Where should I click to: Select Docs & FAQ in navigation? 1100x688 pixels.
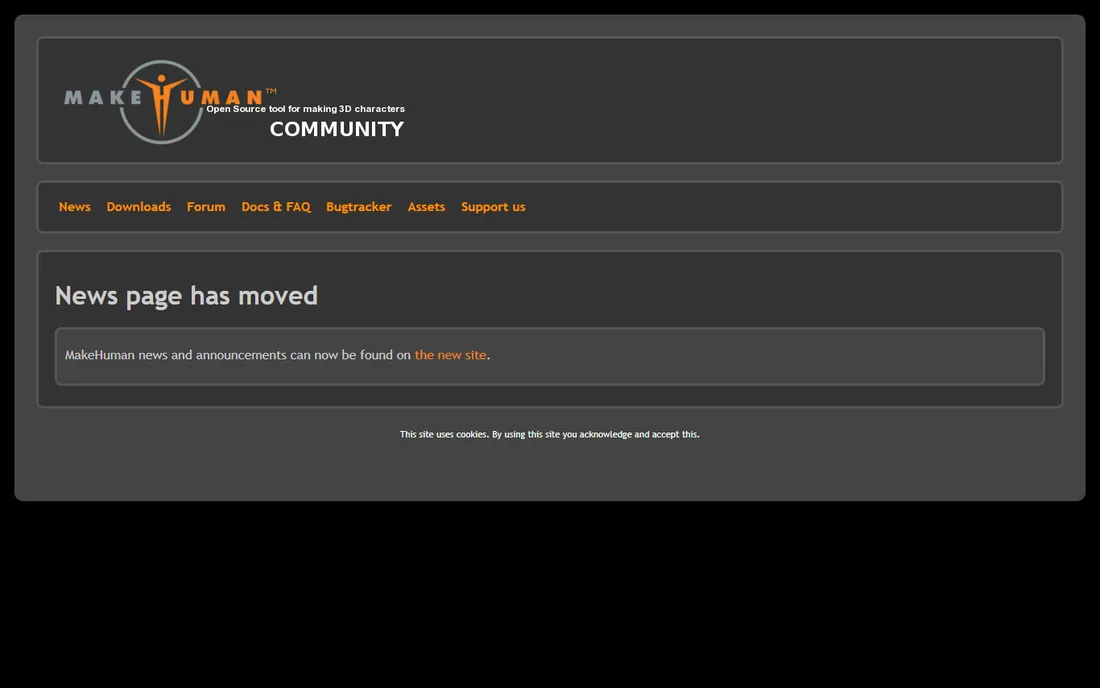click(276, 207)
